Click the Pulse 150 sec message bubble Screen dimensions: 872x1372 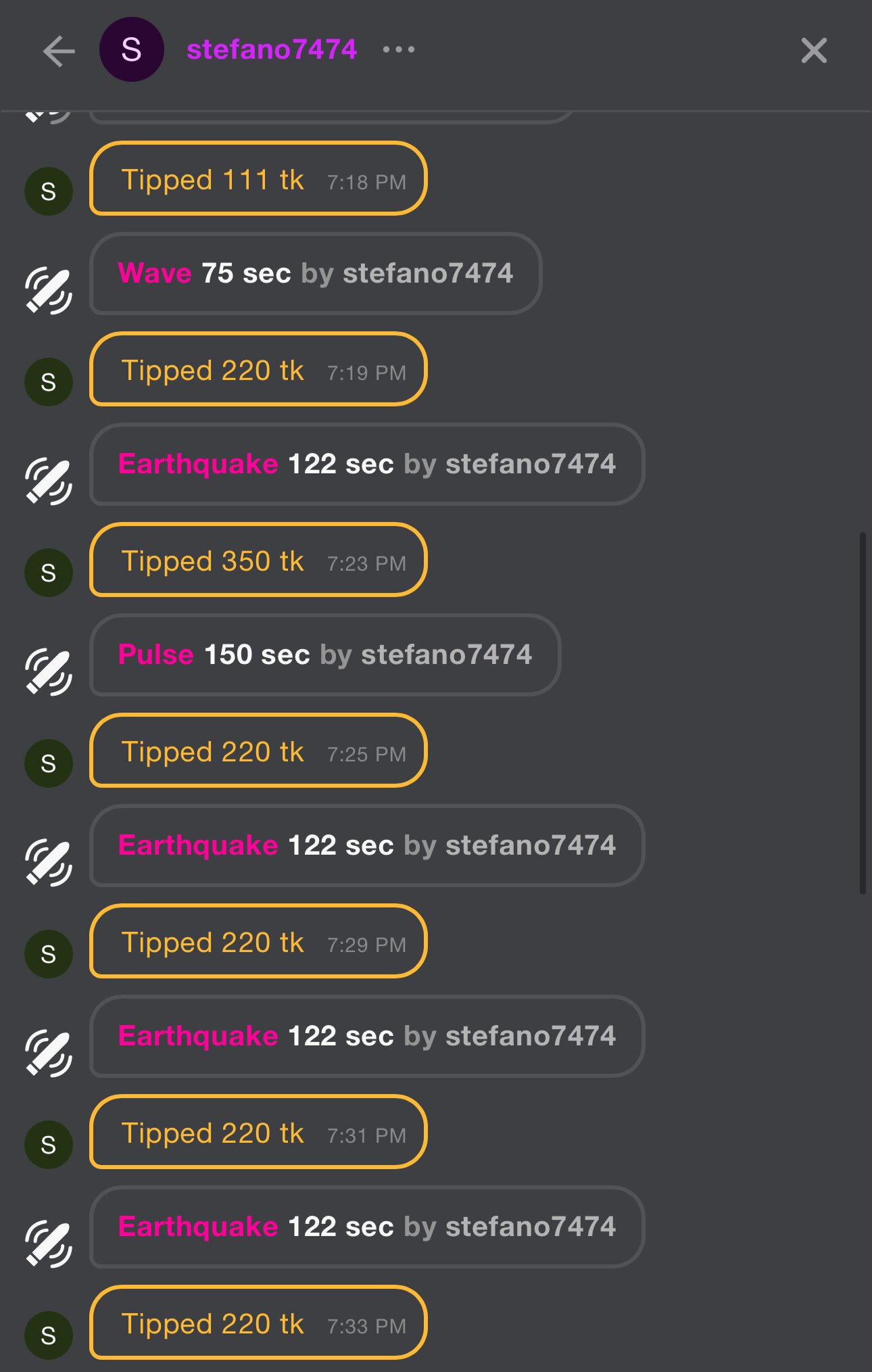[324, 655]
